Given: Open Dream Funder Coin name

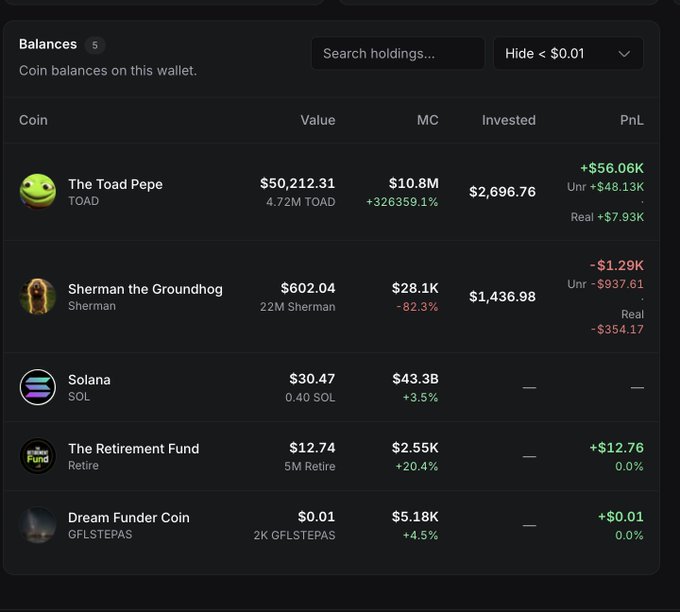Looking at the screenshot, I should 129,517.
